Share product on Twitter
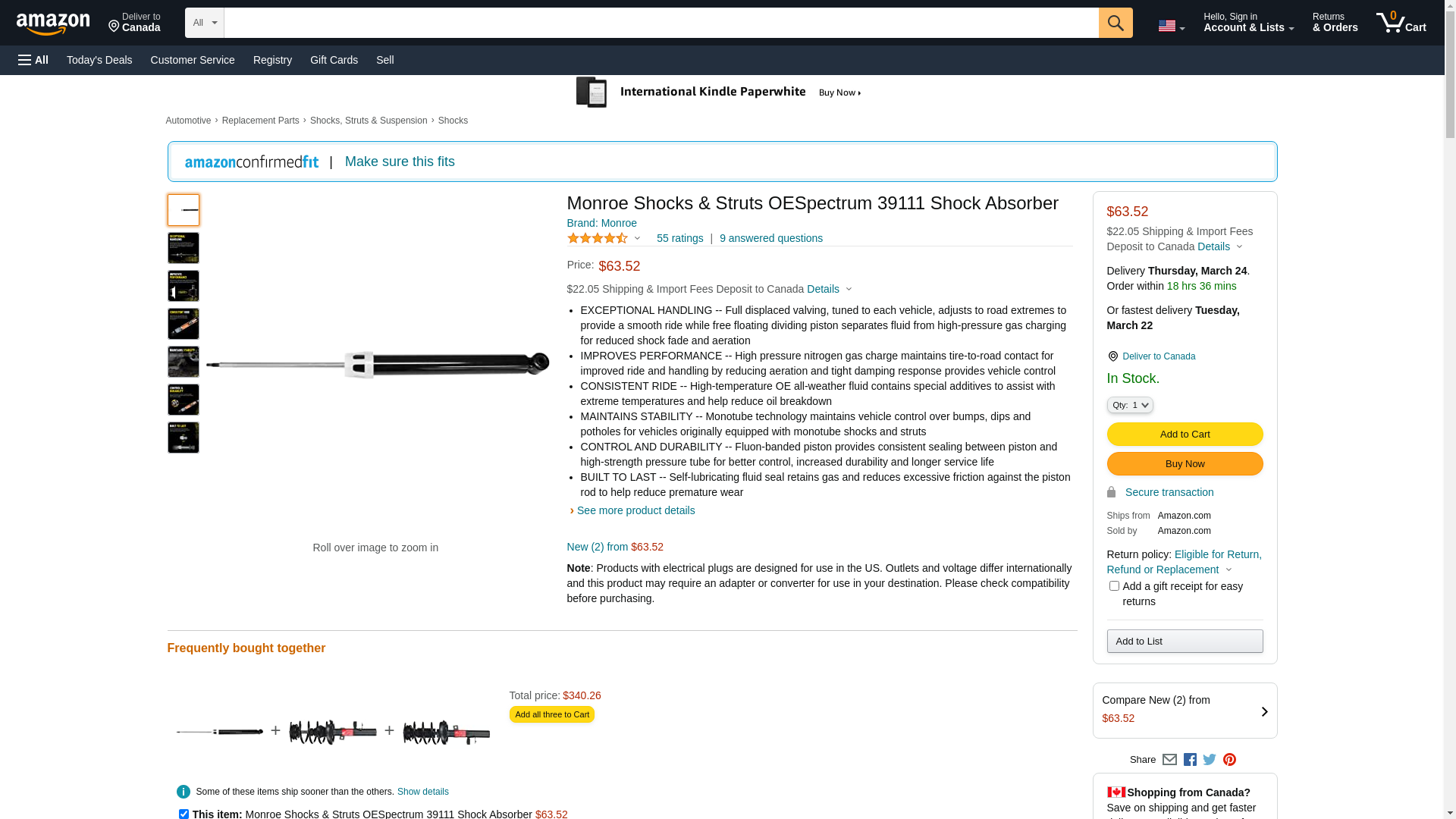 pyautogui.click(x=1210, y=759)
